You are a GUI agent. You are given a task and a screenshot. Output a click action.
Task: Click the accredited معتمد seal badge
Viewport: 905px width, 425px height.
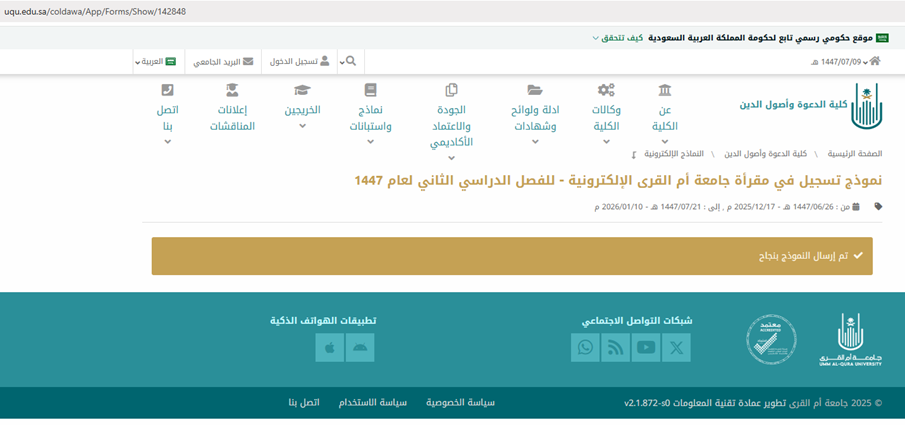point(771,340)
